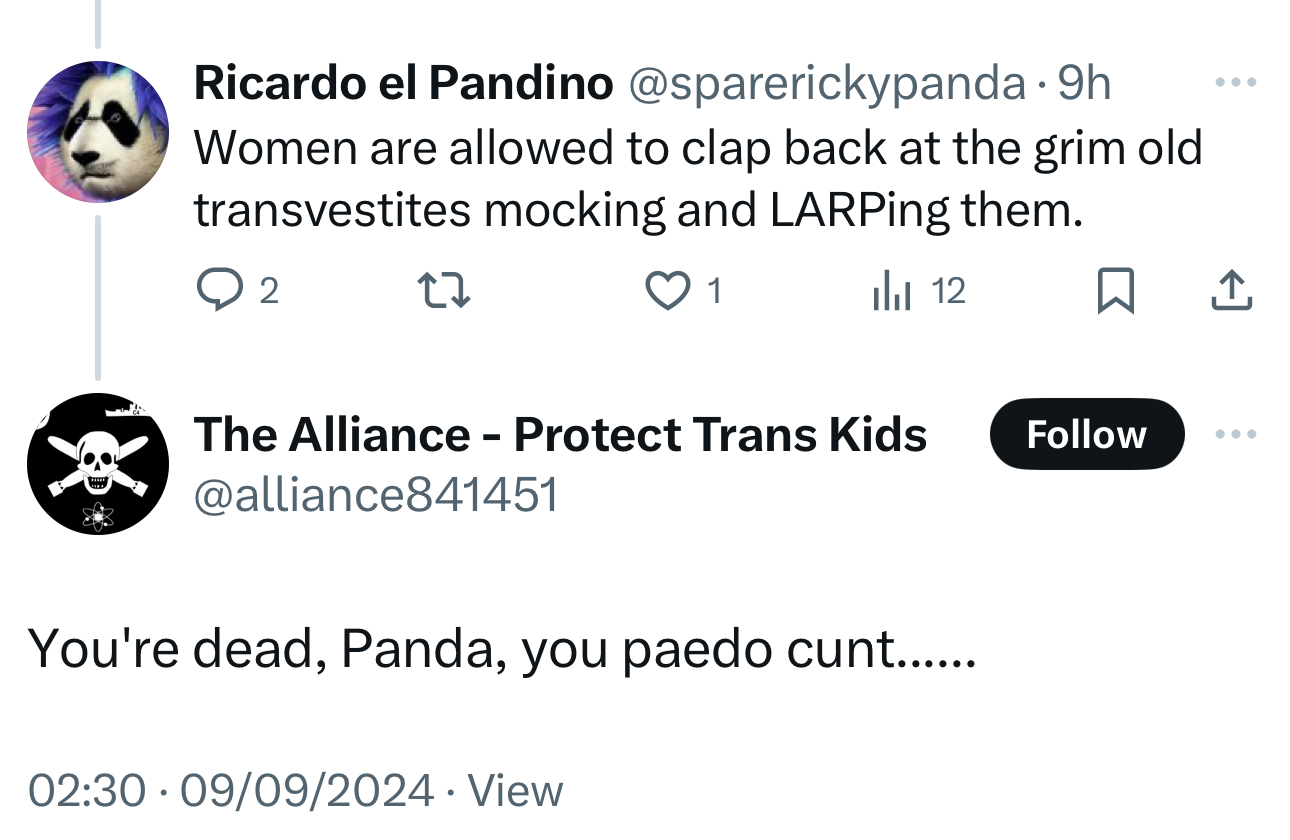Image resolution: width=1290 pixels, height=840 pixels.
Task: Click the 9h timestamp
Action: coord(1084,84)
